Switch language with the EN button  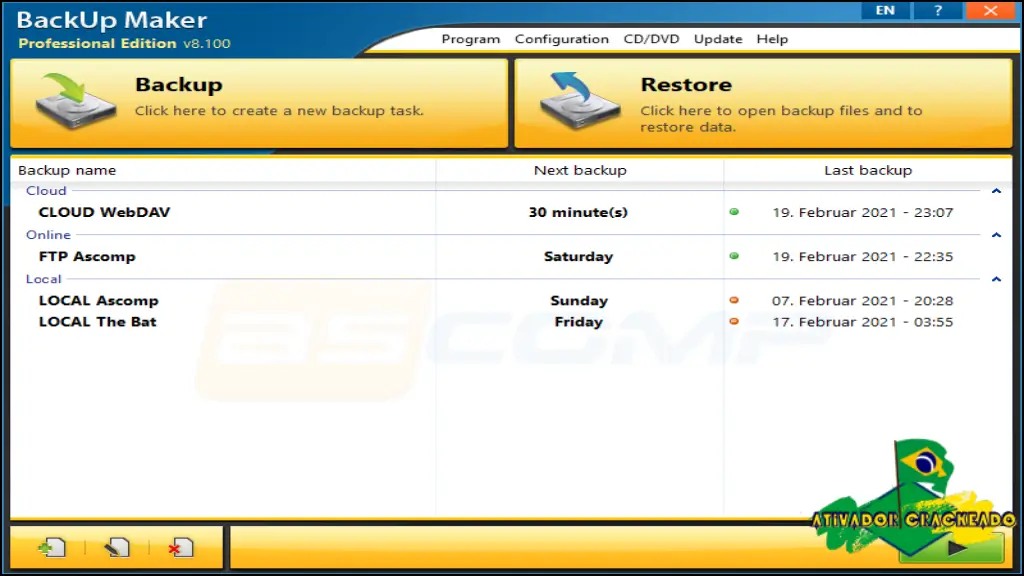tap(885, 10)
